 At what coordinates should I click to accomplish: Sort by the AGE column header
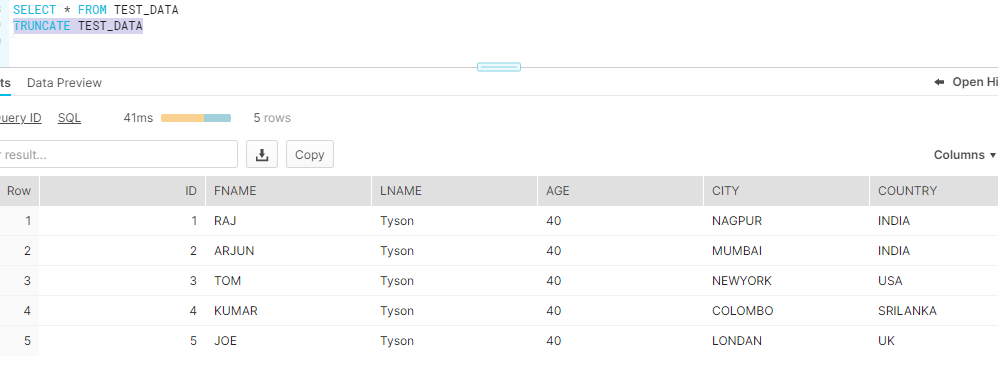point(621,191)
